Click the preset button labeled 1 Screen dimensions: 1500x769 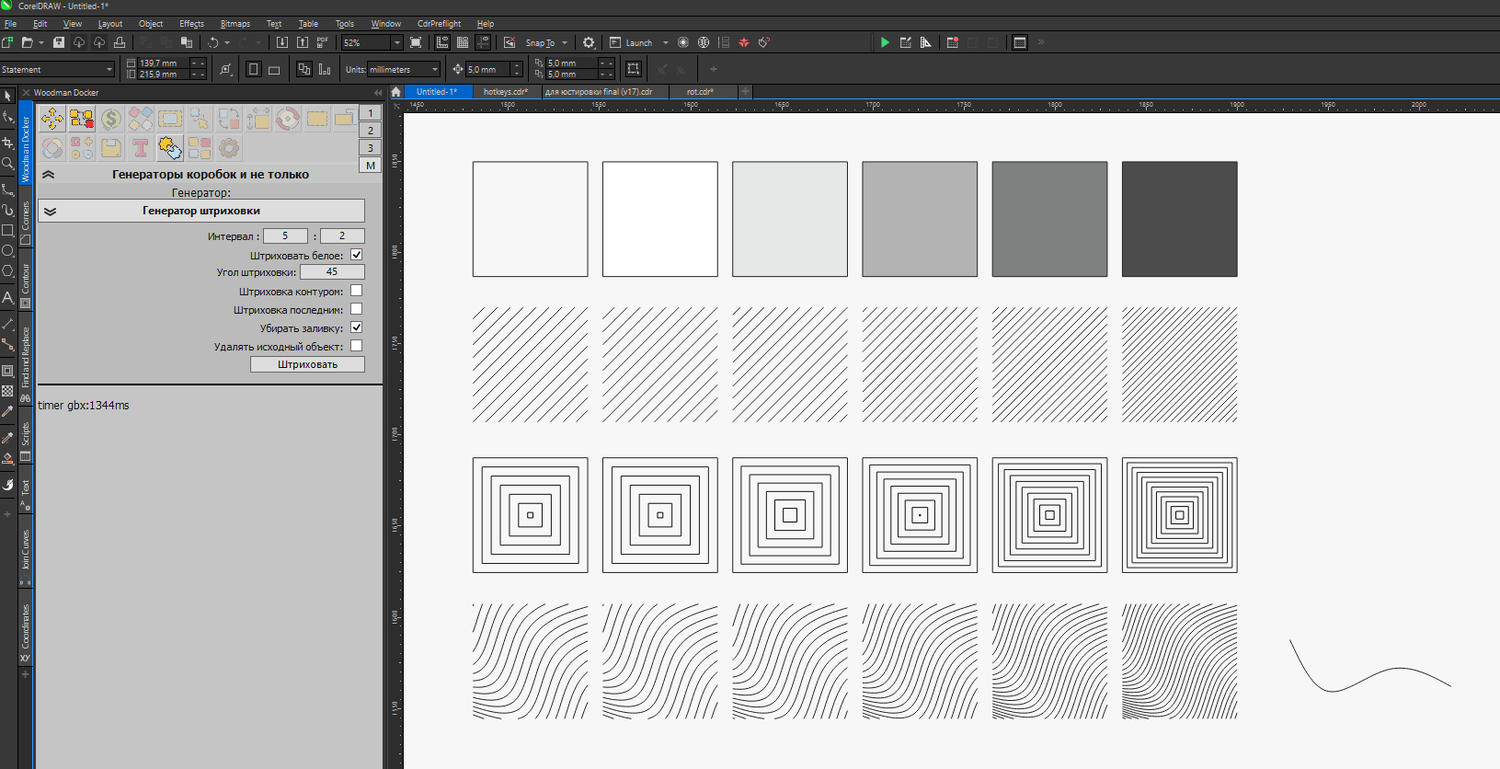[x=370, y=113]
